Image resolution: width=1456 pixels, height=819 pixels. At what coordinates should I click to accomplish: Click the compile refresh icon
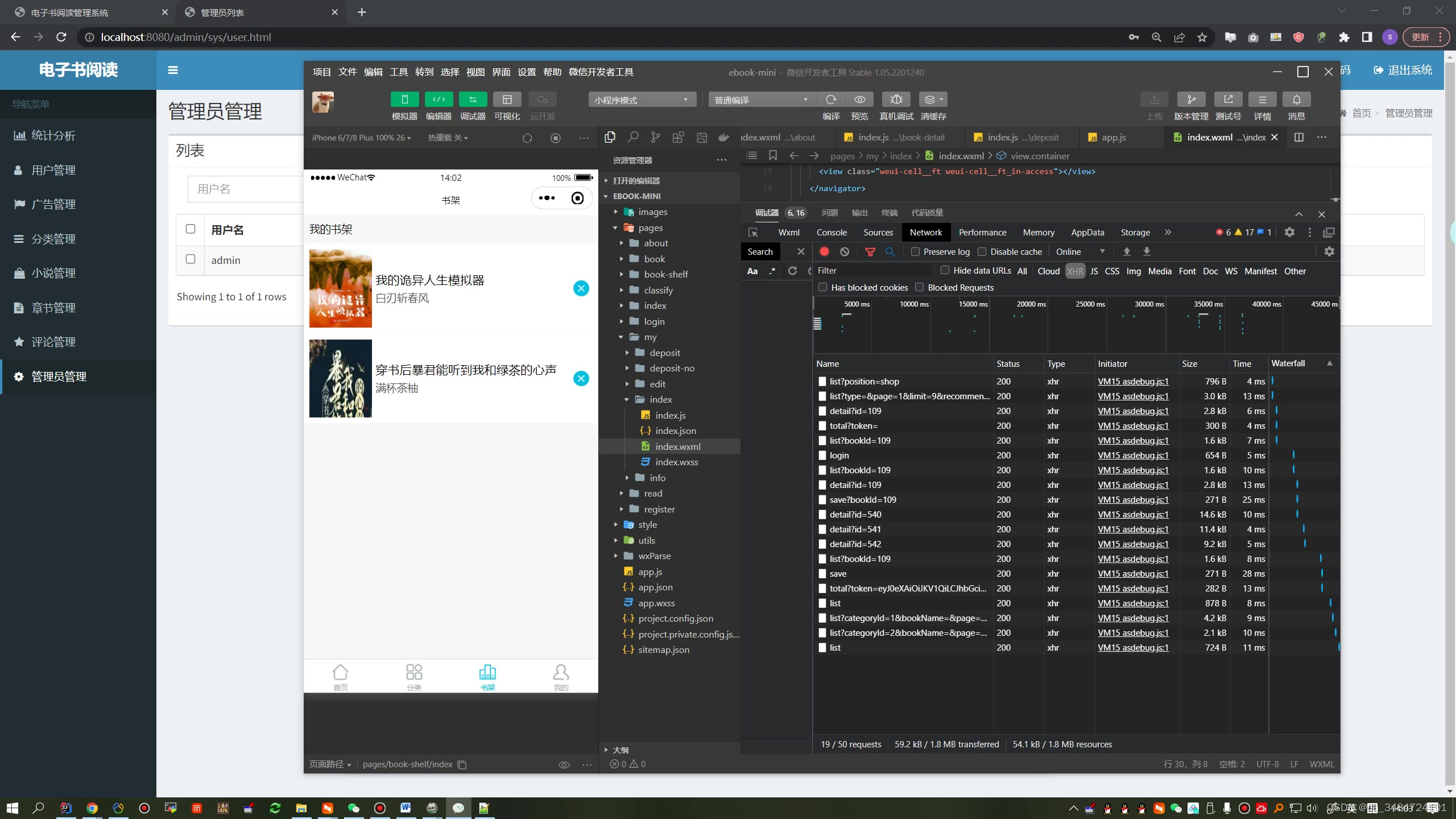[831, 100]
